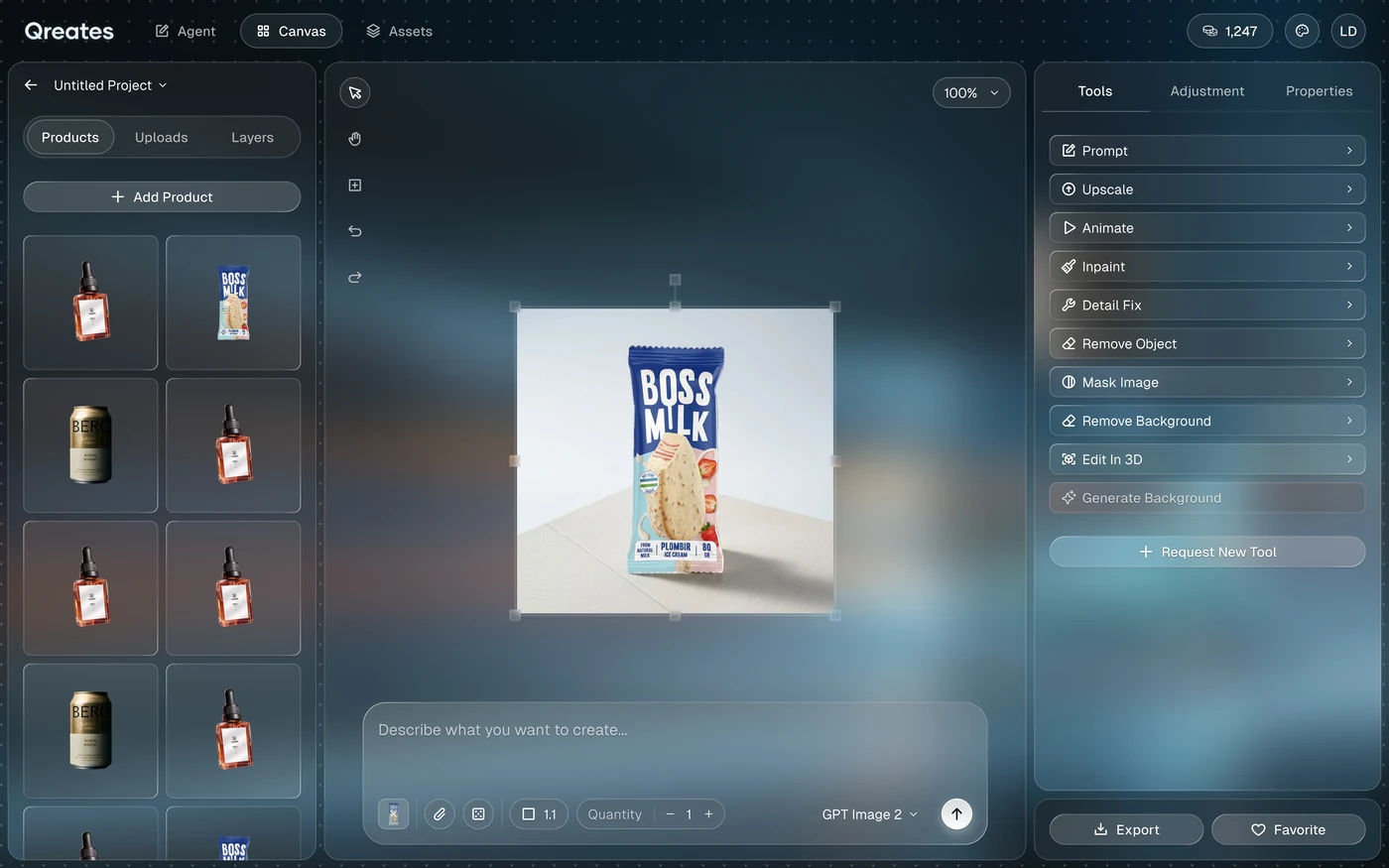Expand the Prompt tool
1389x868 pixels.
tap(1207, 151)
